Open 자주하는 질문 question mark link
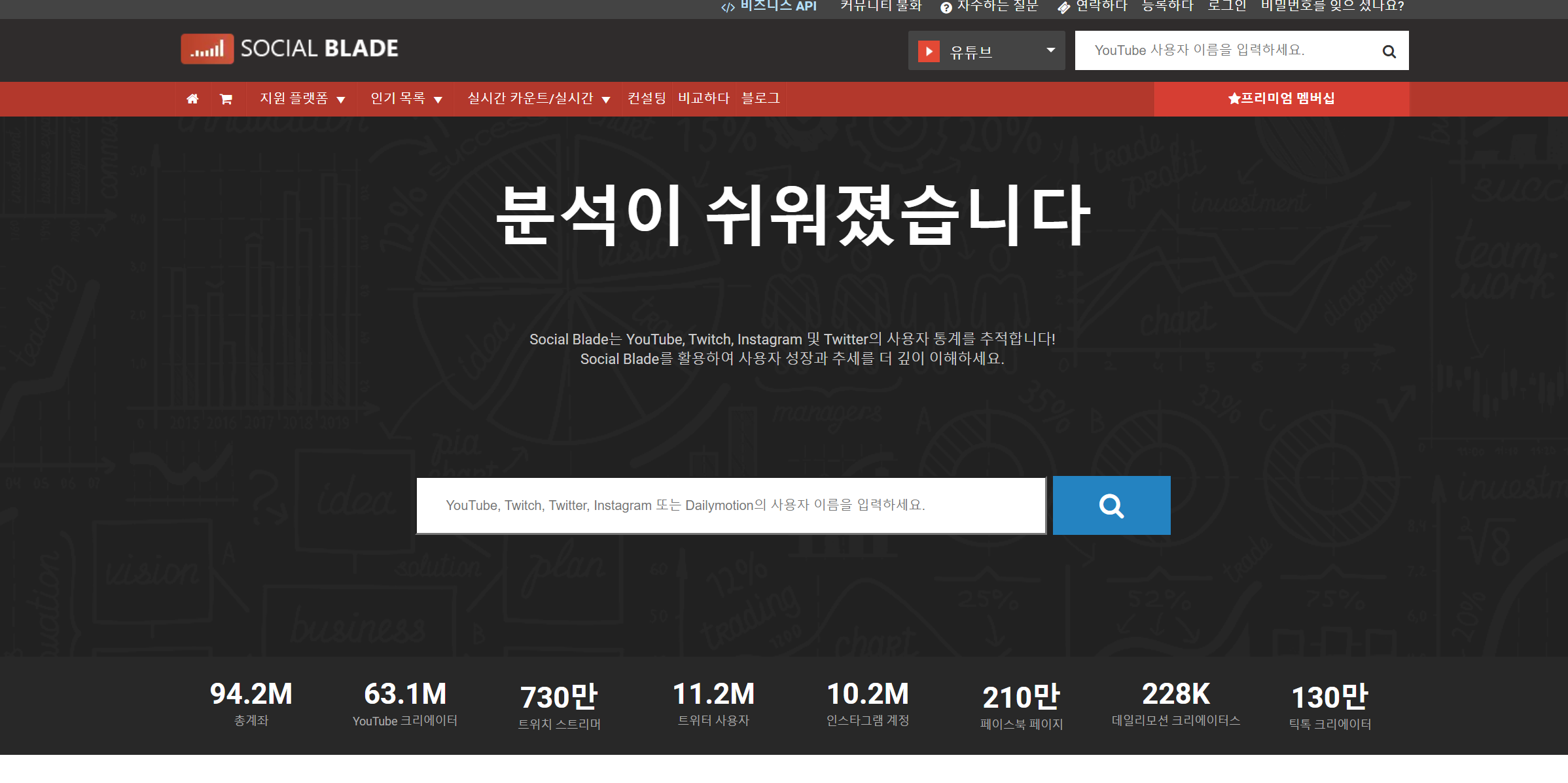The width and height of the screenshot is (1568, 783). [989, 6]
